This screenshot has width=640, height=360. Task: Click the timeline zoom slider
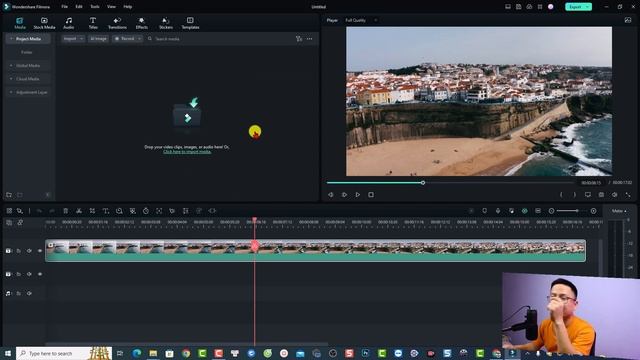click(x=572, y=211)
